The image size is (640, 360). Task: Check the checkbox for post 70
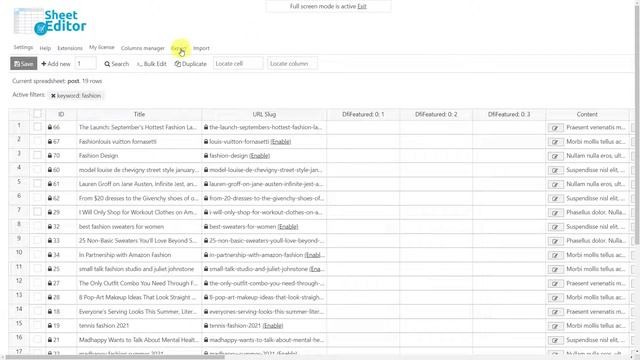tap(37, 156)
